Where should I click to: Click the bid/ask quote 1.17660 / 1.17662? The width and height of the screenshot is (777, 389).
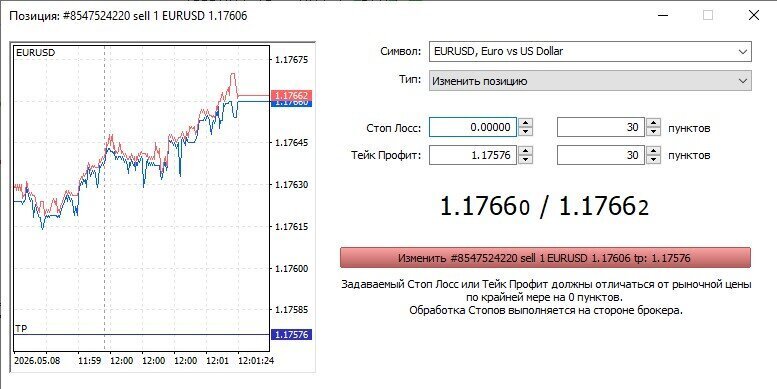point(544,207)
